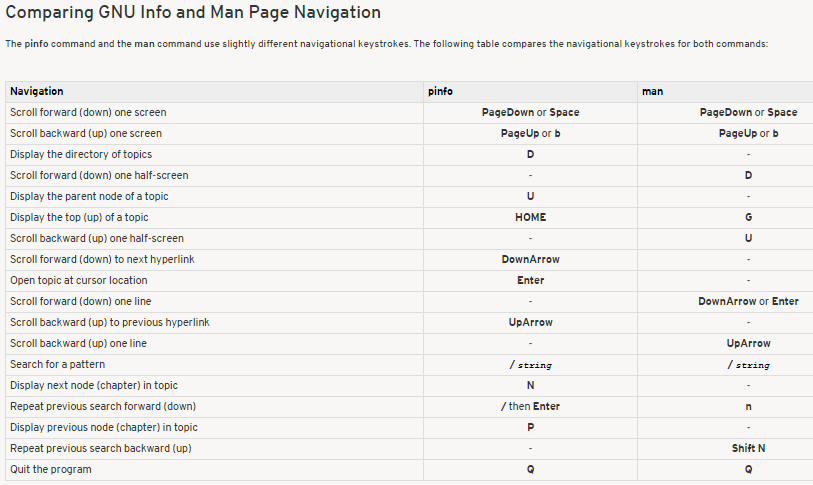Click the 'N' key in the pinfo column

(530, 385)
